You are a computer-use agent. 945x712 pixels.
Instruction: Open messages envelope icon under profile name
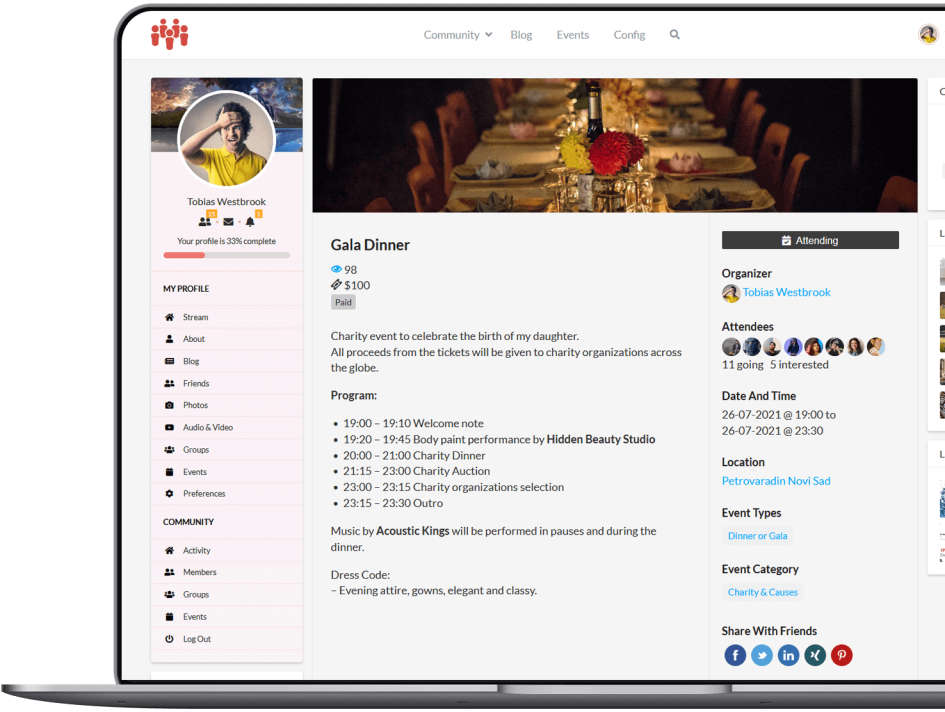(228, 222)
